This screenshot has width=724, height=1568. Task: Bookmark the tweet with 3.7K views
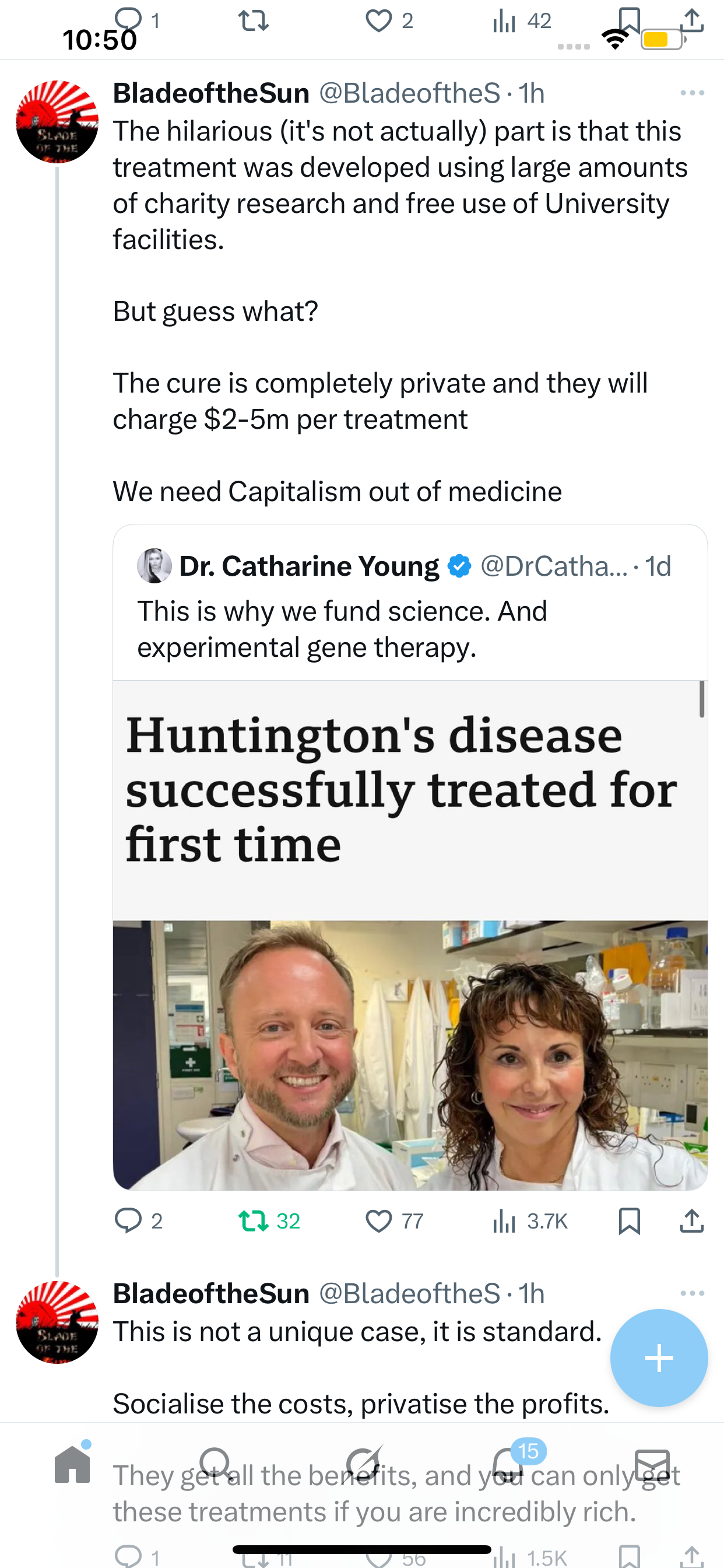click(x=628, y=1221)
